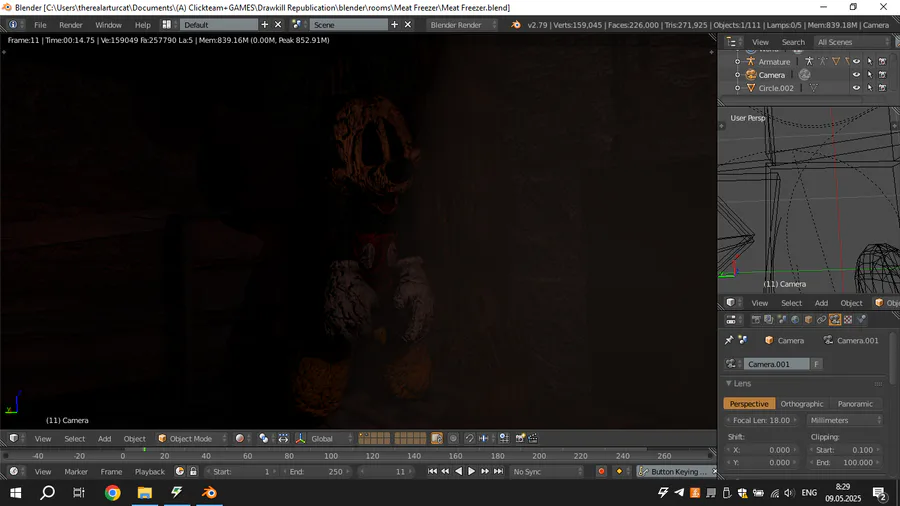Open the Camera Data properties tab icon
Viewport: 900px width, 506px height.
click(x=835, y=320)
